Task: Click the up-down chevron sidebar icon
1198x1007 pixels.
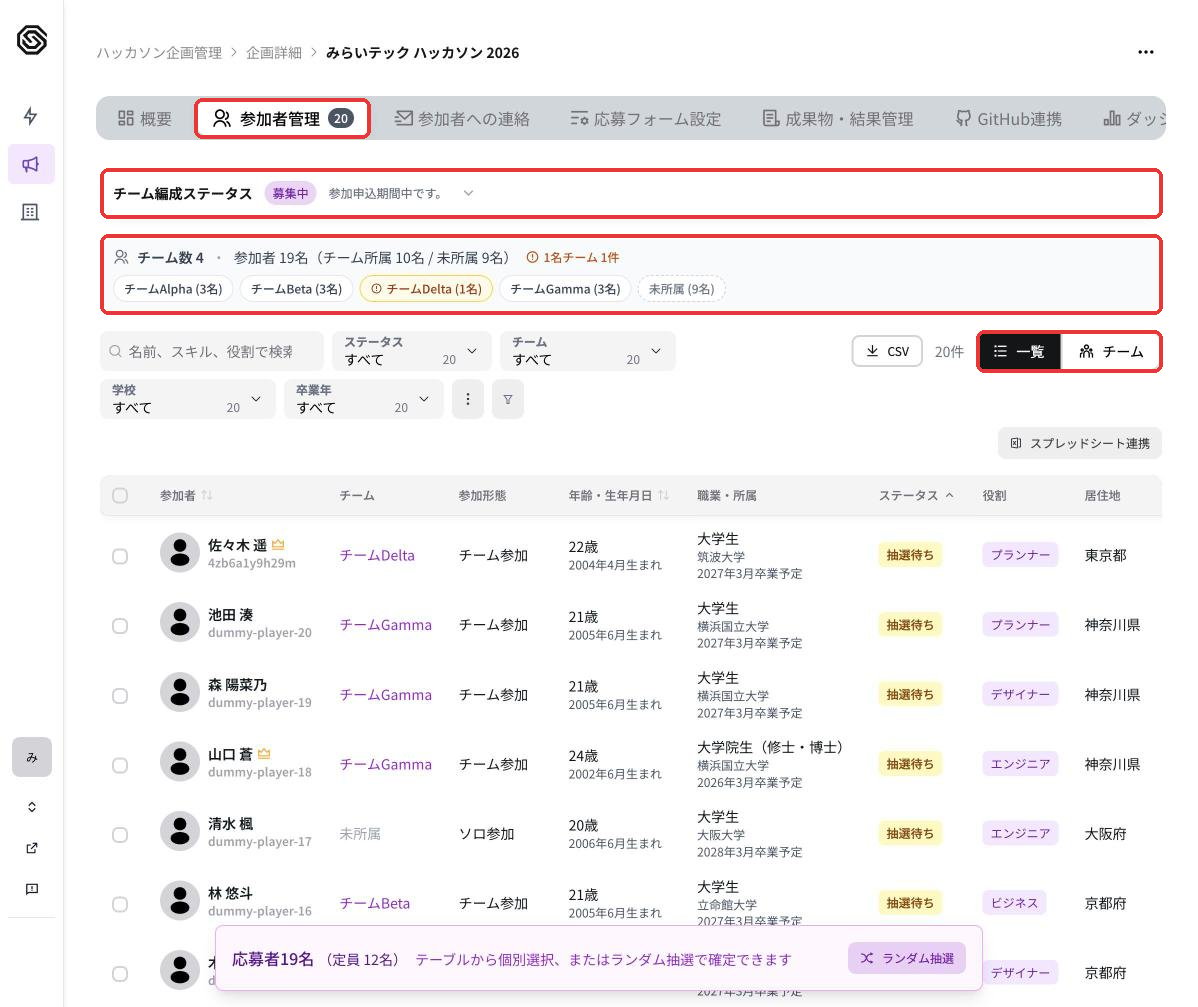Action: tap(31, 807)
